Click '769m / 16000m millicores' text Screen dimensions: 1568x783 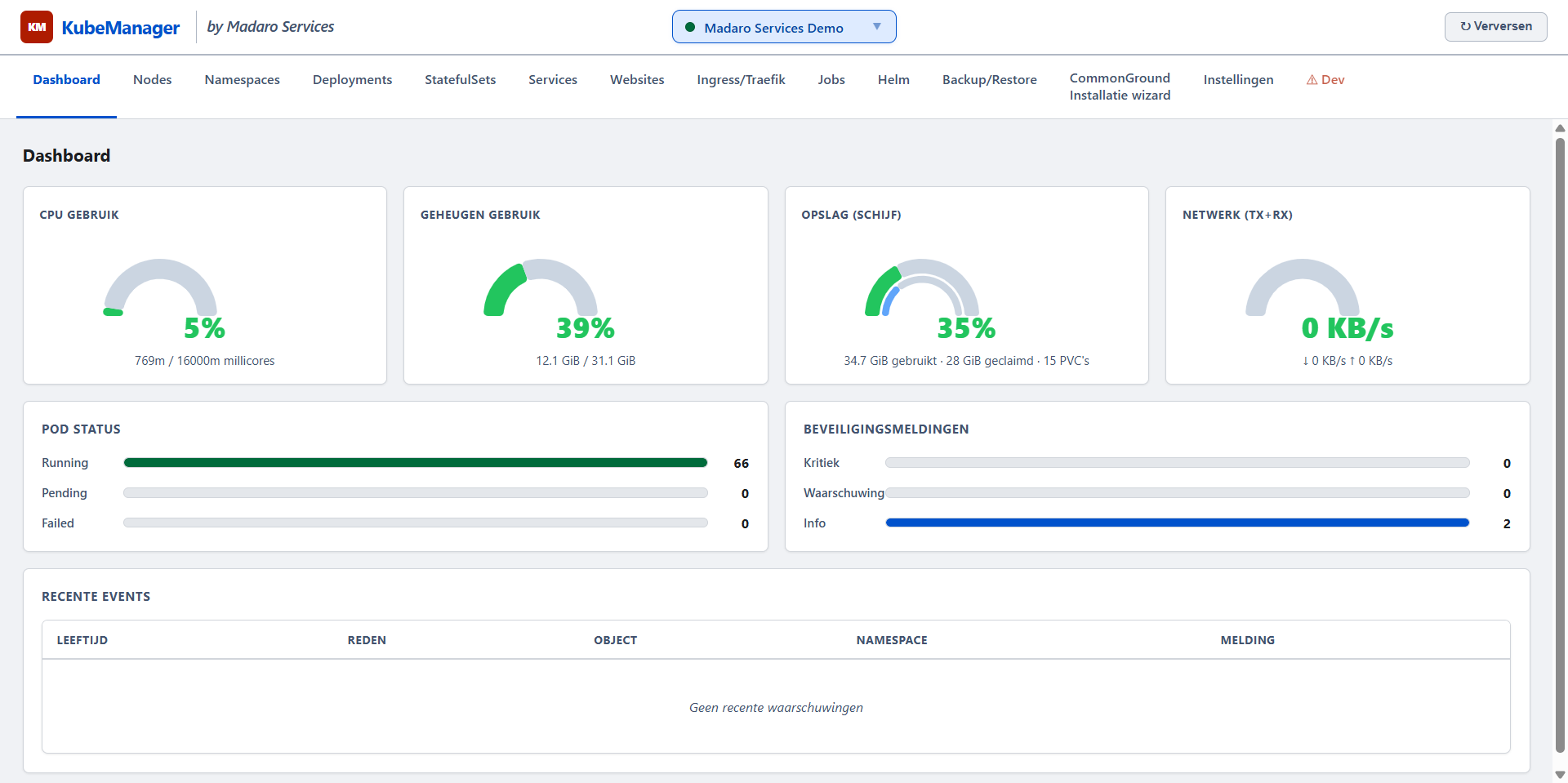pos(205,361)
